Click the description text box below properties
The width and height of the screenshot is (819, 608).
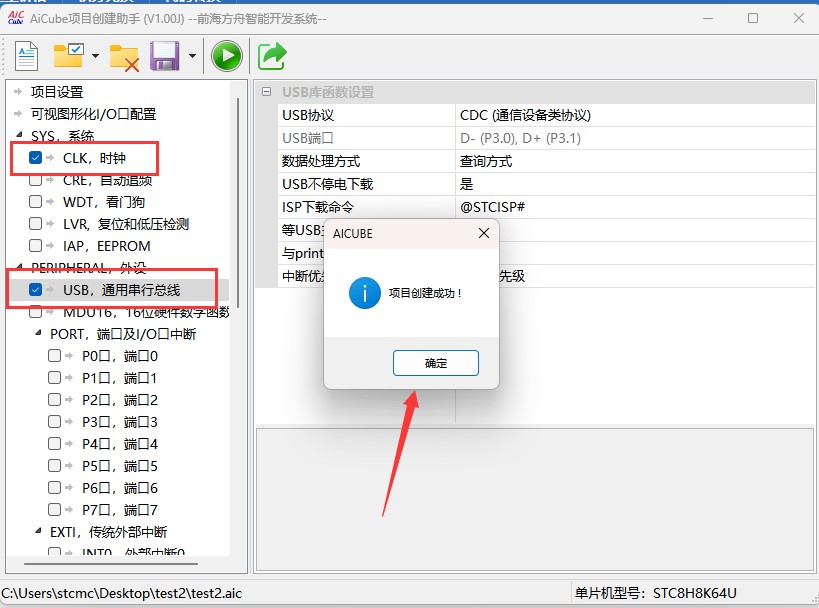tap(535, 499)
